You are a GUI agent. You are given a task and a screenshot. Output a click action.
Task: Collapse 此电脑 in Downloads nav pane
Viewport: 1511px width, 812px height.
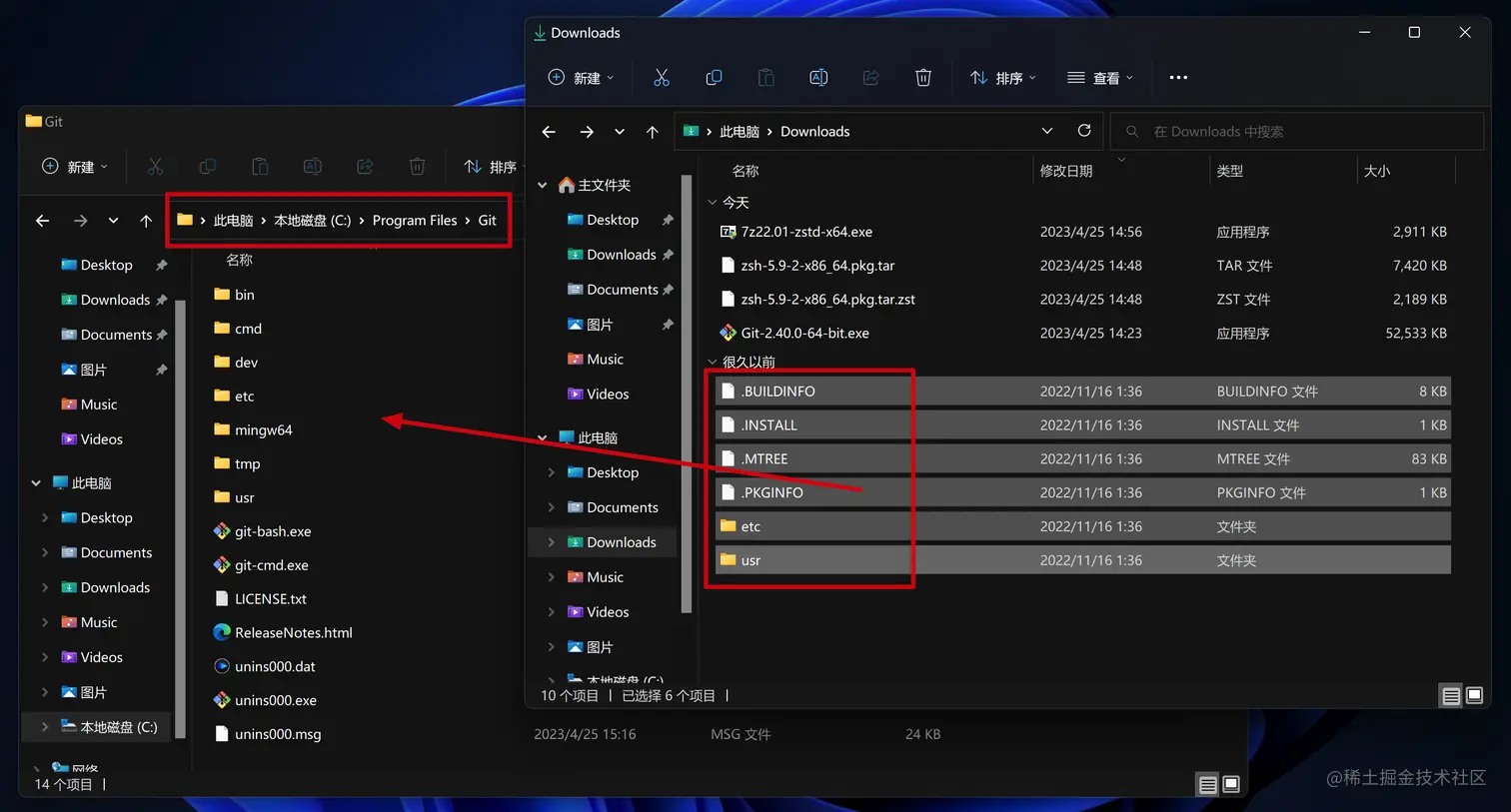[543, 437]
